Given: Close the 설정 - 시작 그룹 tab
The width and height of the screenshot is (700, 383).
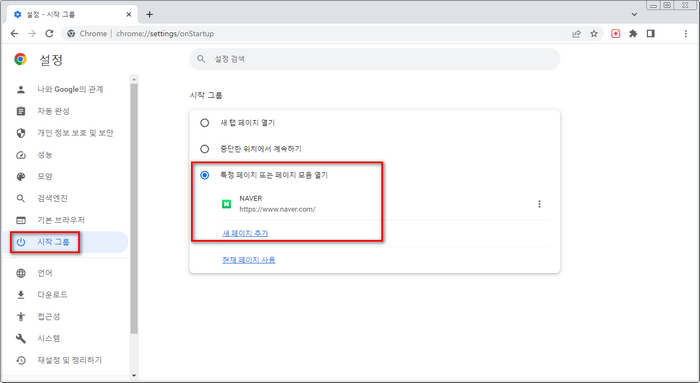Looking at the screenshot, I should click(129, 14).
